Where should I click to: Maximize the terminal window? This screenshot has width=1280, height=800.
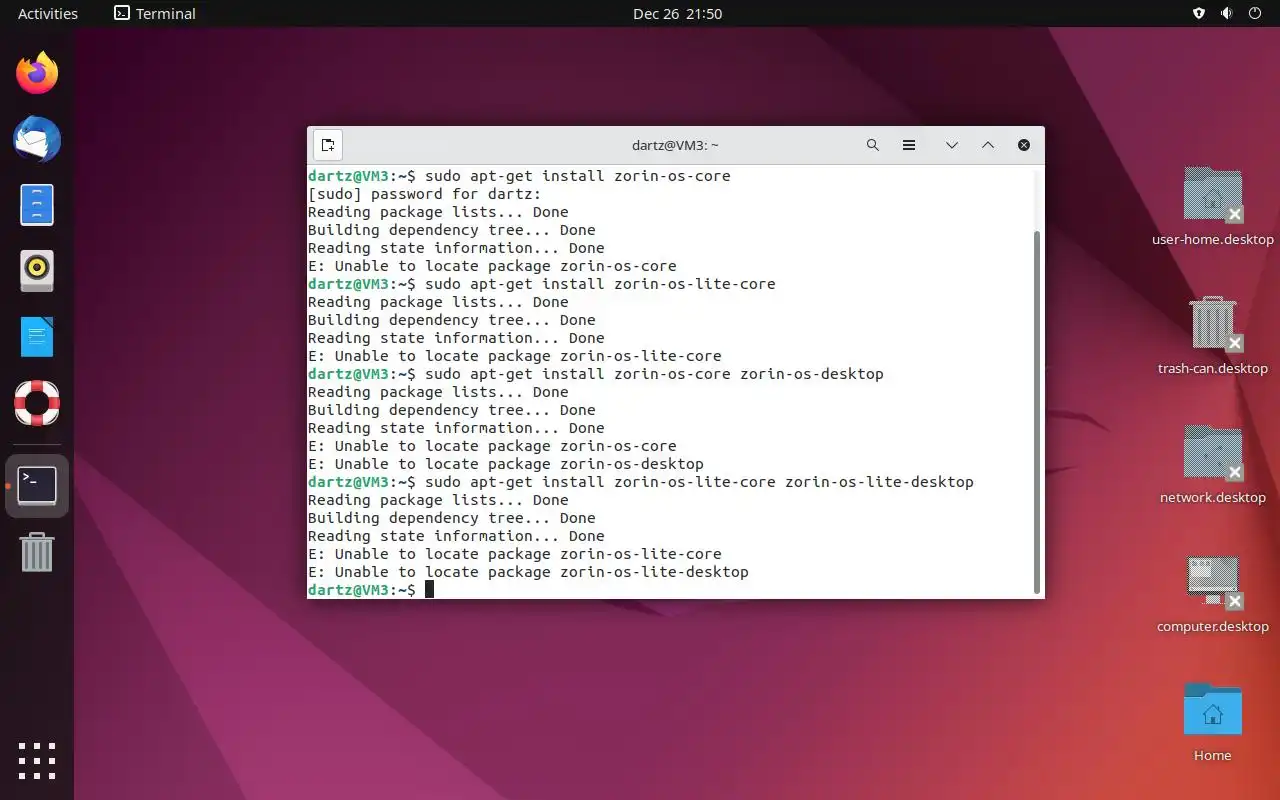[x=988, y=145]
